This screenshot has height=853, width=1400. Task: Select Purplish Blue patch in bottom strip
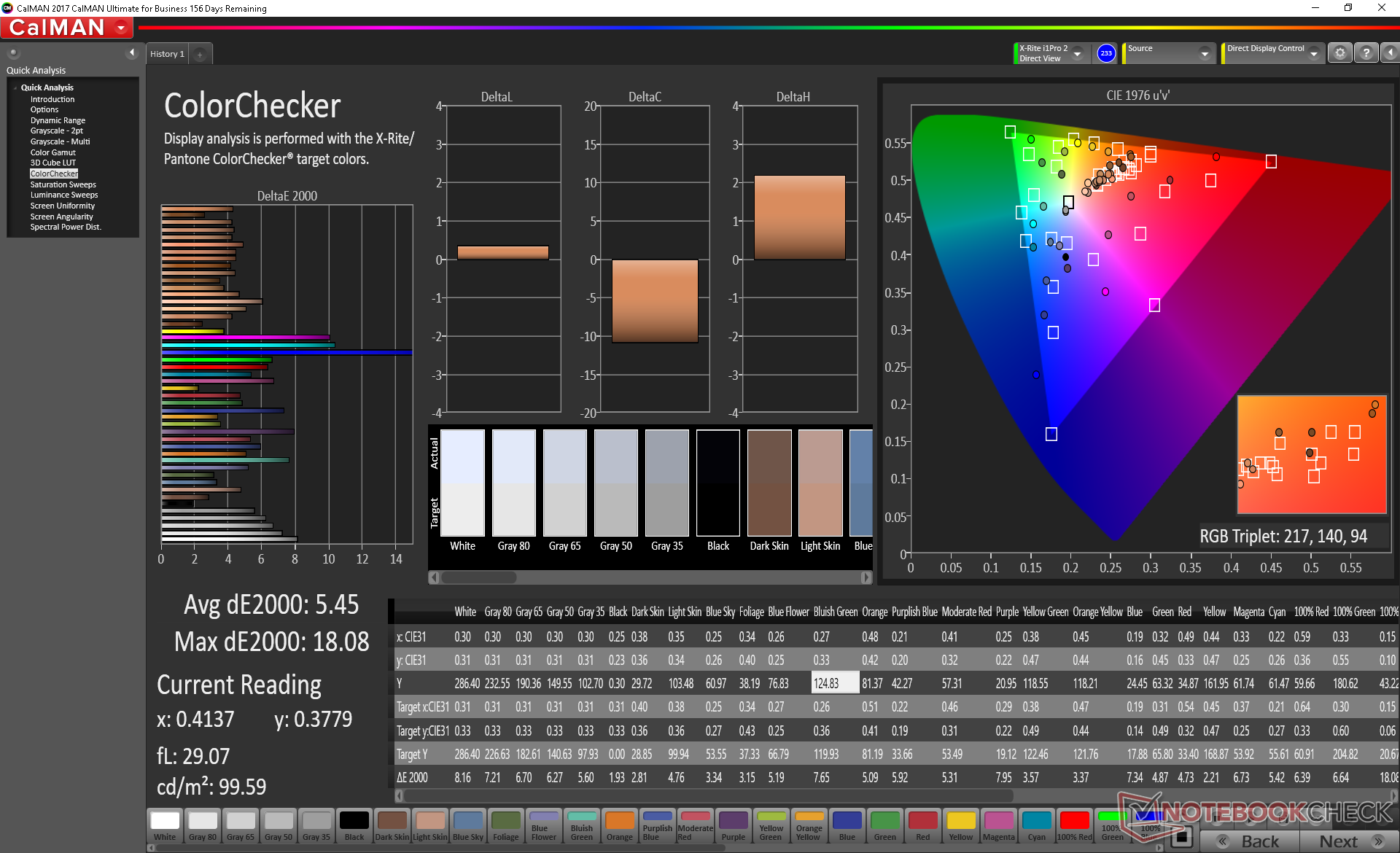pyautogui.click(x=658, y=826)
